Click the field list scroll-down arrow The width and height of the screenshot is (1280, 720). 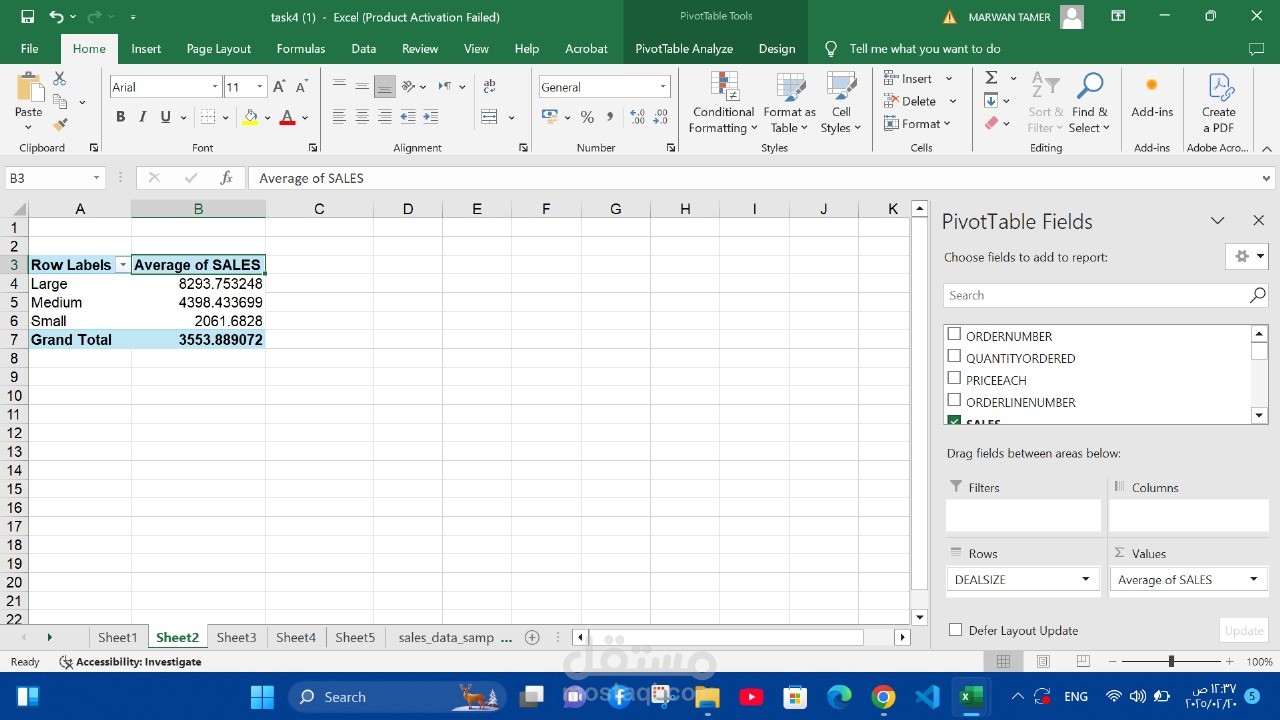click(x=1260, y=415)
